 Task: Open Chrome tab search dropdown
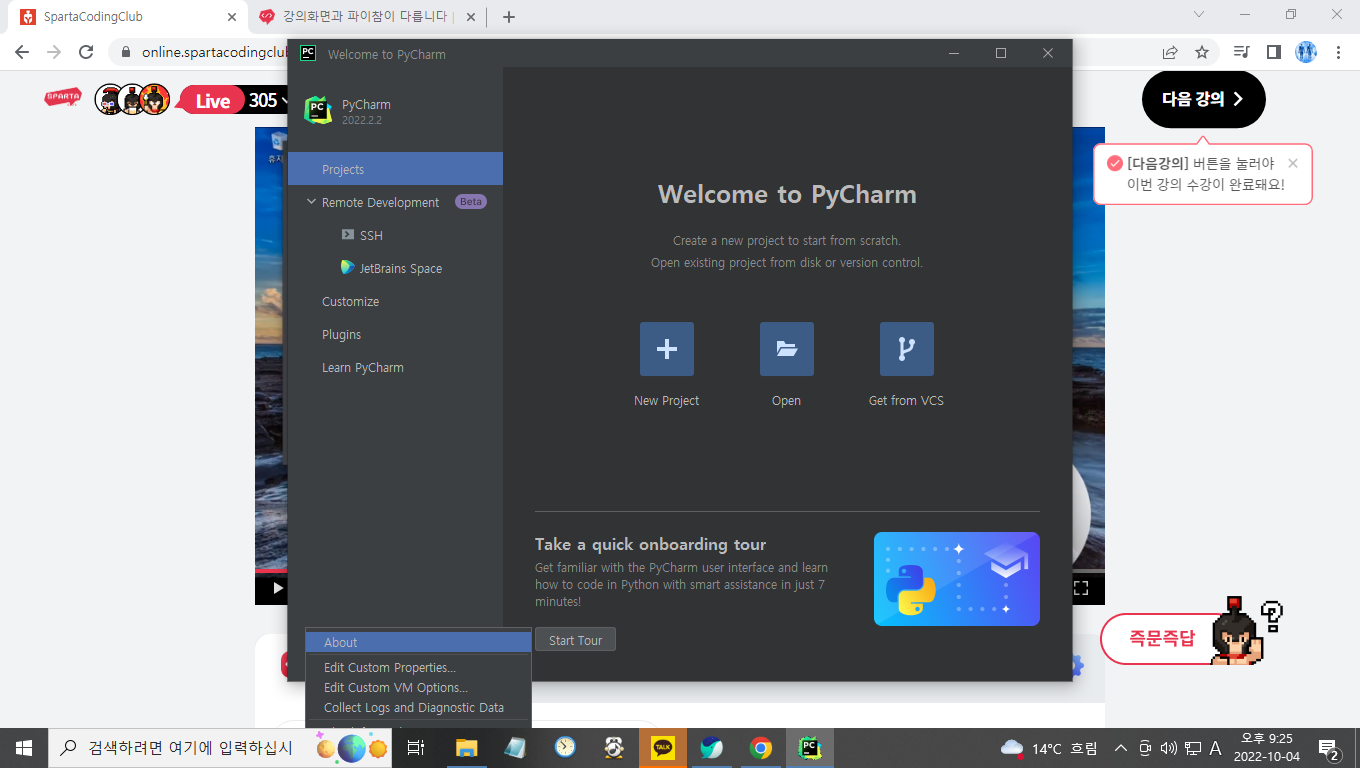(1200, 14)
